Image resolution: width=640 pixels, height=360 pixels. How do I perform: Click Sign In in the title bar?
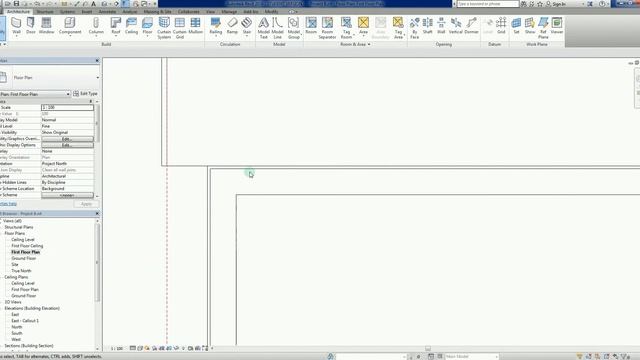(556, 4)
